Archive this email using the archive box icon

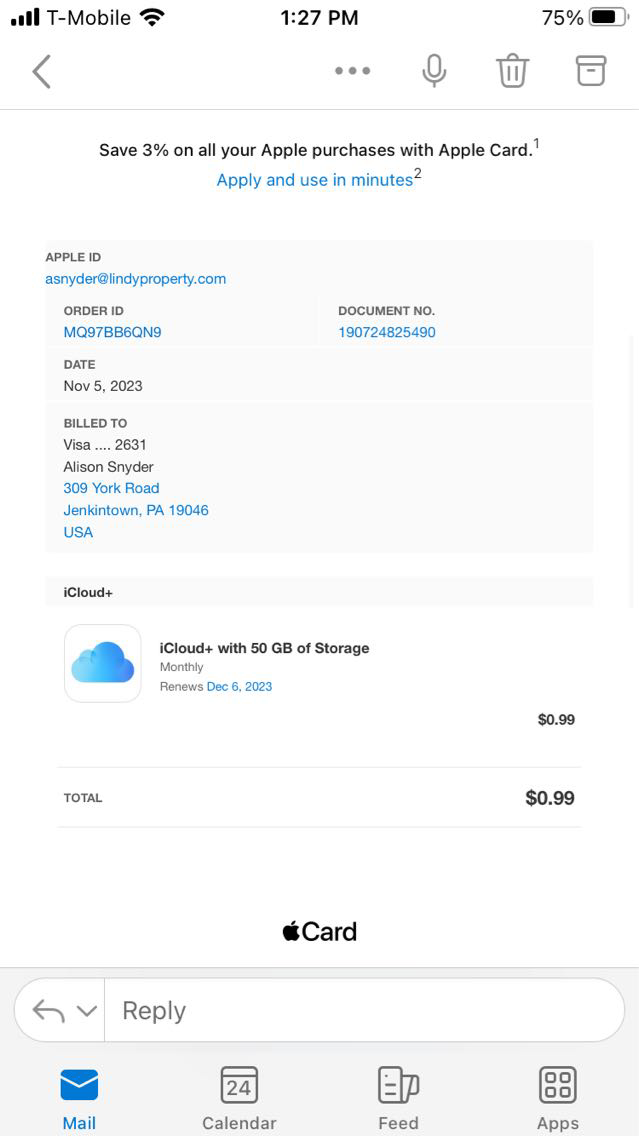point(591,70)
